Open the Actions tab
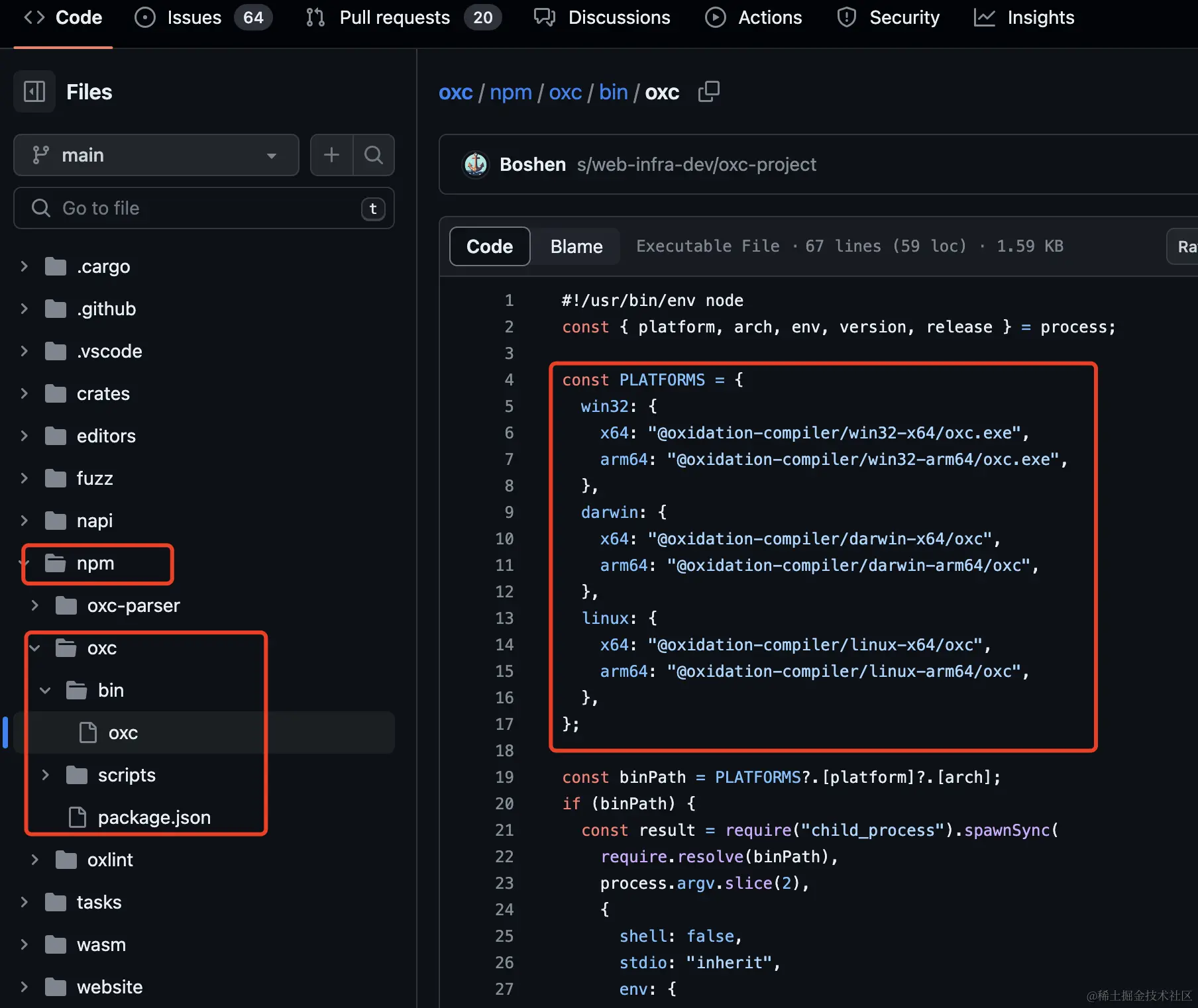 coord(753,17)
